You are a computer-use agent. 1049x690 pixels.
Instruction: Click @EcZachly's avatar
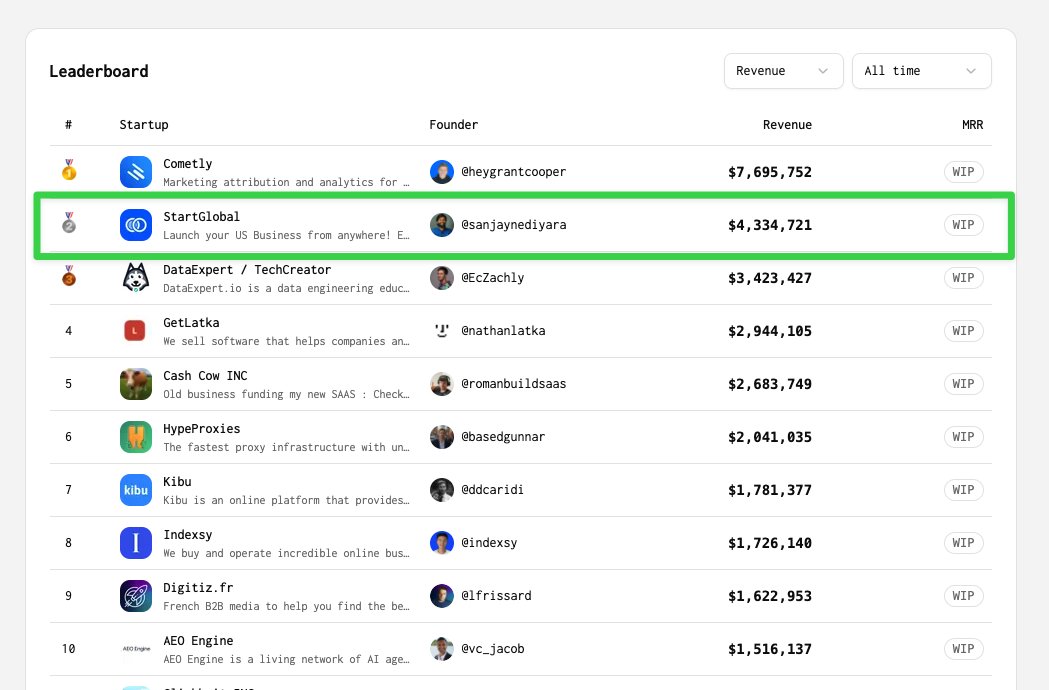pyautogui.click(x=442, y=278)
